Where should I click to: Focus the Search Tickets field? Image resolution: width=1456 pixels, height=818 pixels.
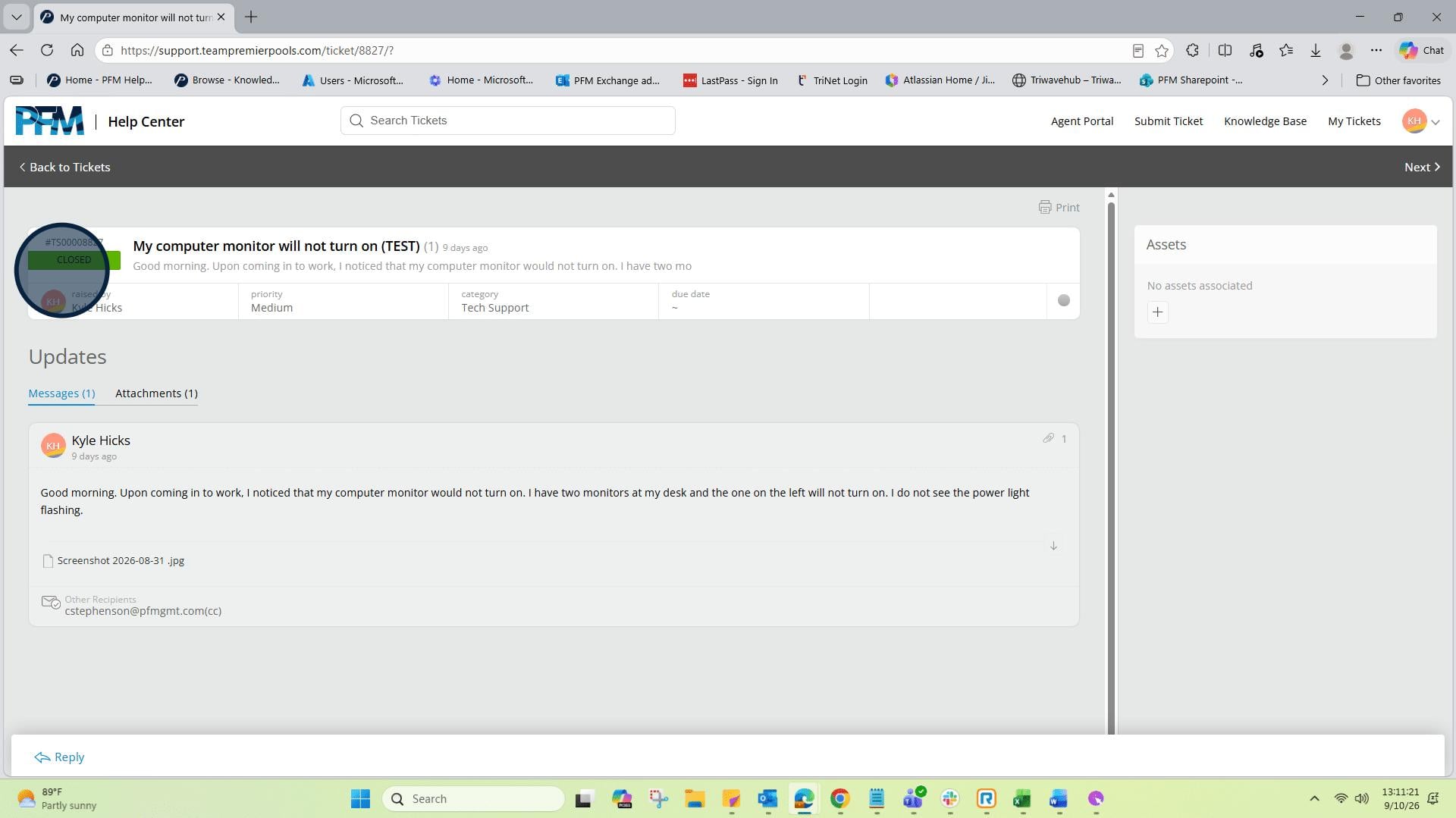pyautogui.click(x=507, y=121)
